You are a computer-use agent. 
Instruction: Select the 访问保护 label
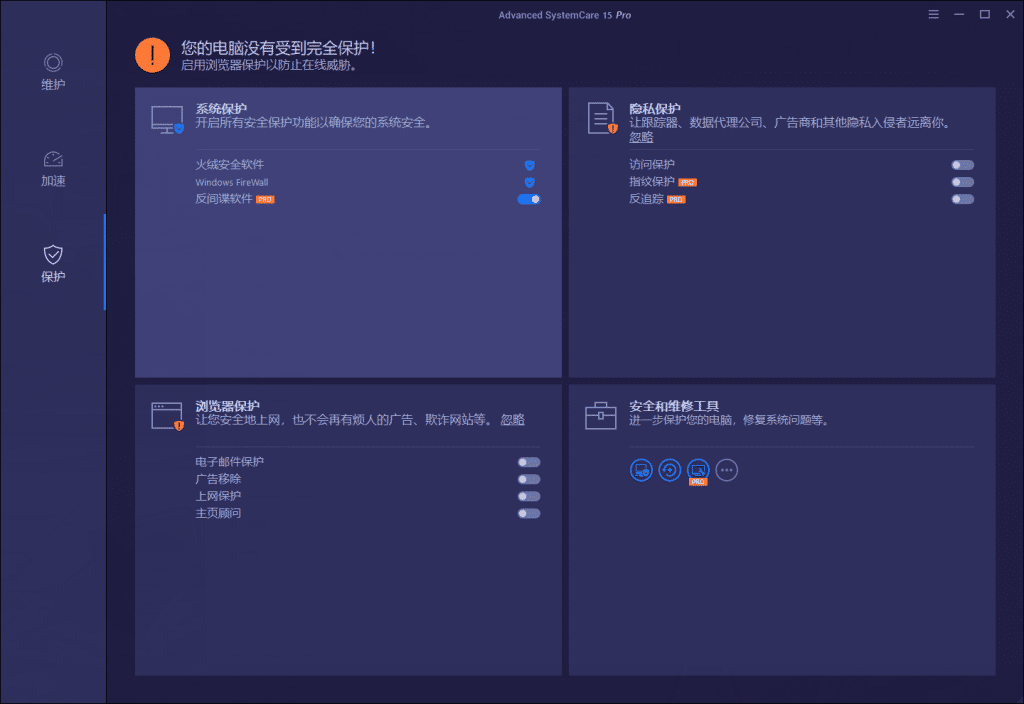pyautogui.click(x=652, y=165)
